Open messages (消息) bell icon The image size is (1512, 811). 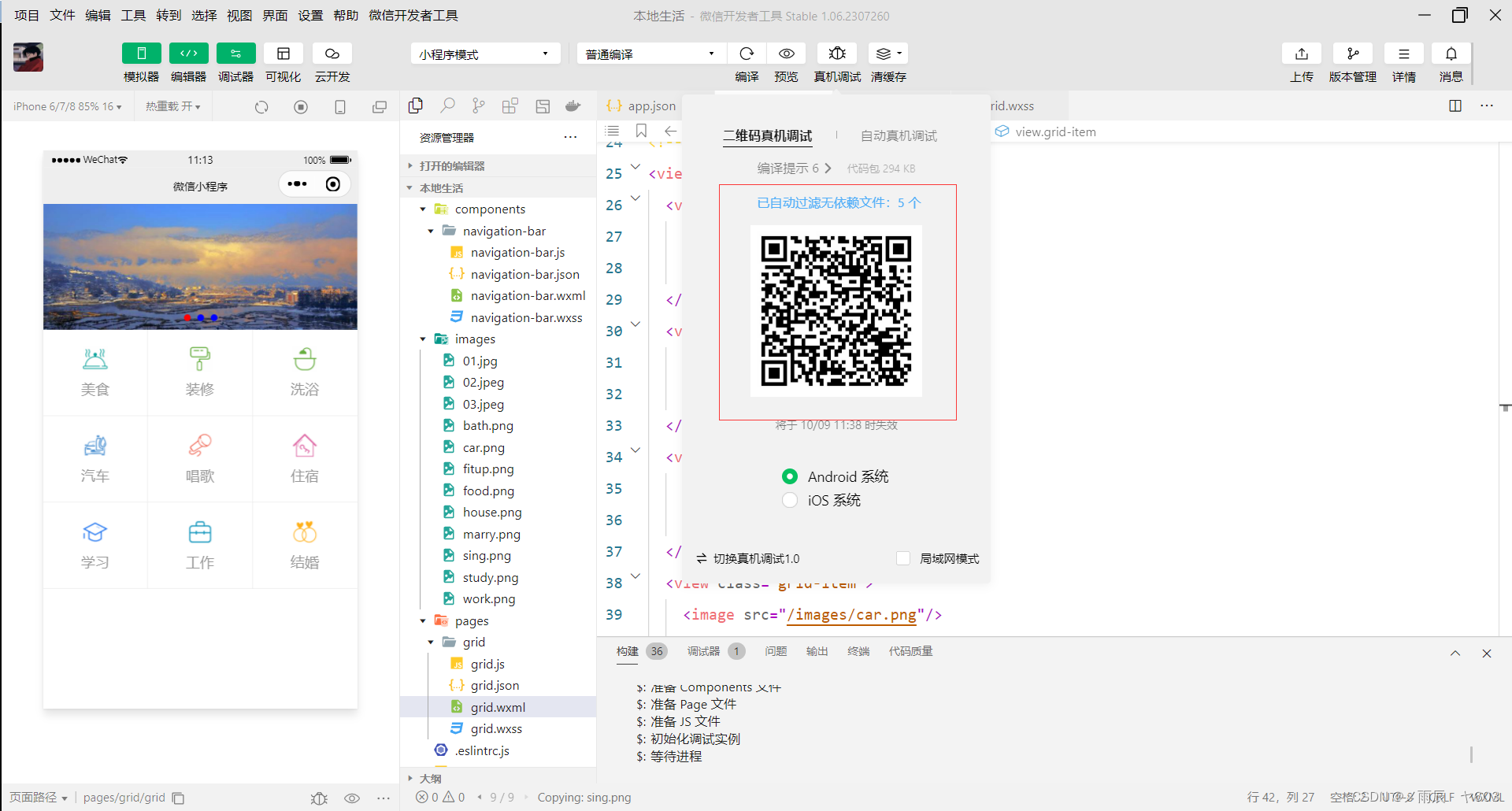pyautogui.click(x=1451, y=54)
